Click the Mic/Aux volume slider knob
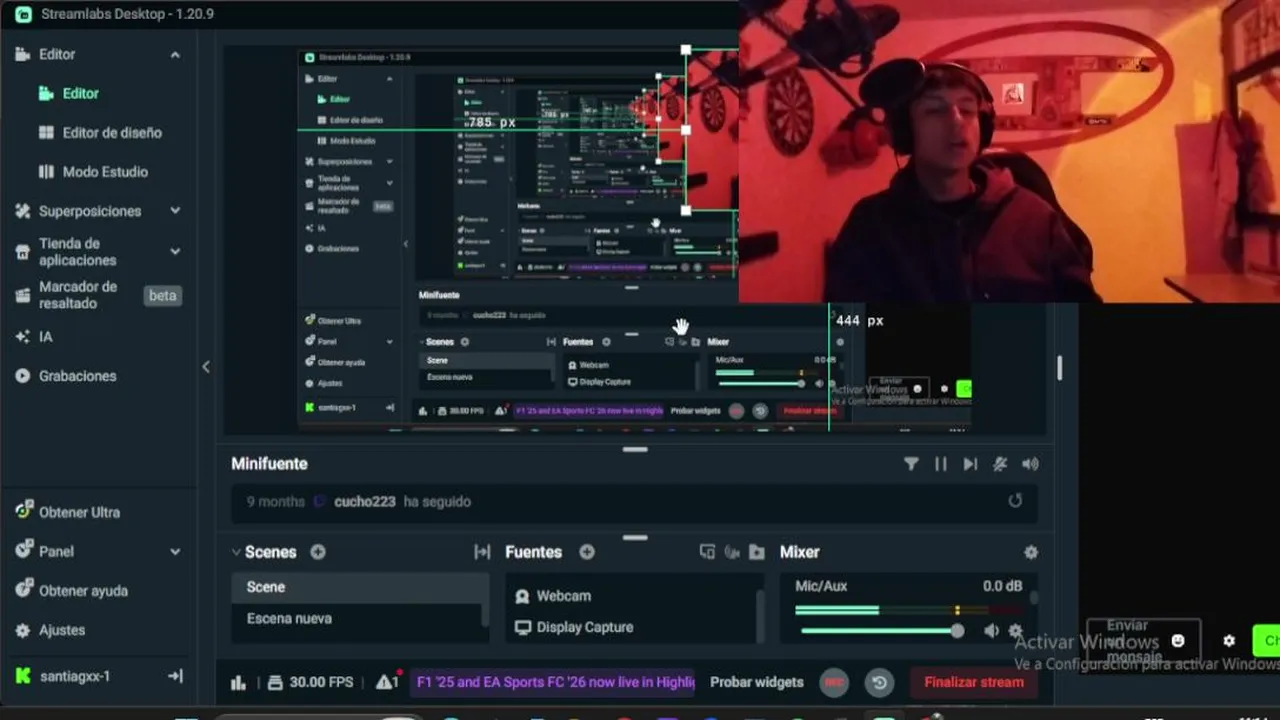 coord(957,631)
